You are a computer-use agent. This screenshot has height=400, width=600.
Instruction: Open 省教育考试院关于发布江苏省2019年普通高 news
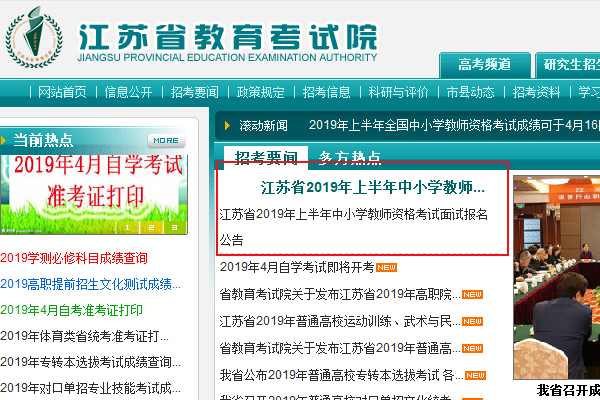click(x=340, y=348)
